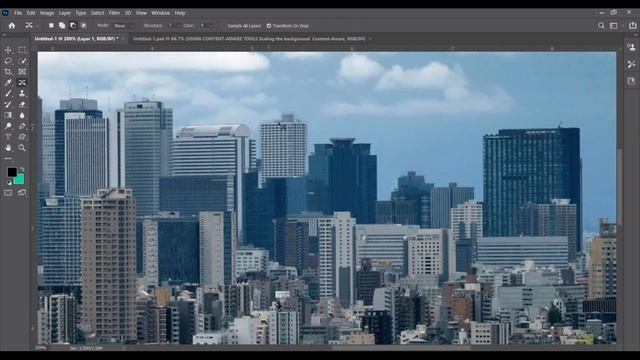Select the Content-Aware Move tool in the toolbox

[x=22, y=83]
